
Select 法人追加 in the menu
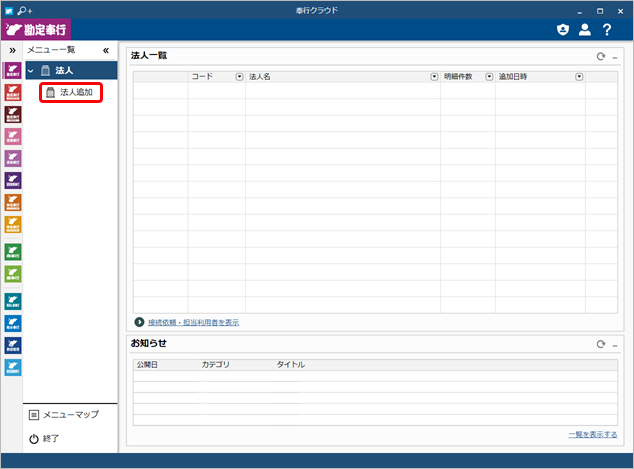click(71, 92)
